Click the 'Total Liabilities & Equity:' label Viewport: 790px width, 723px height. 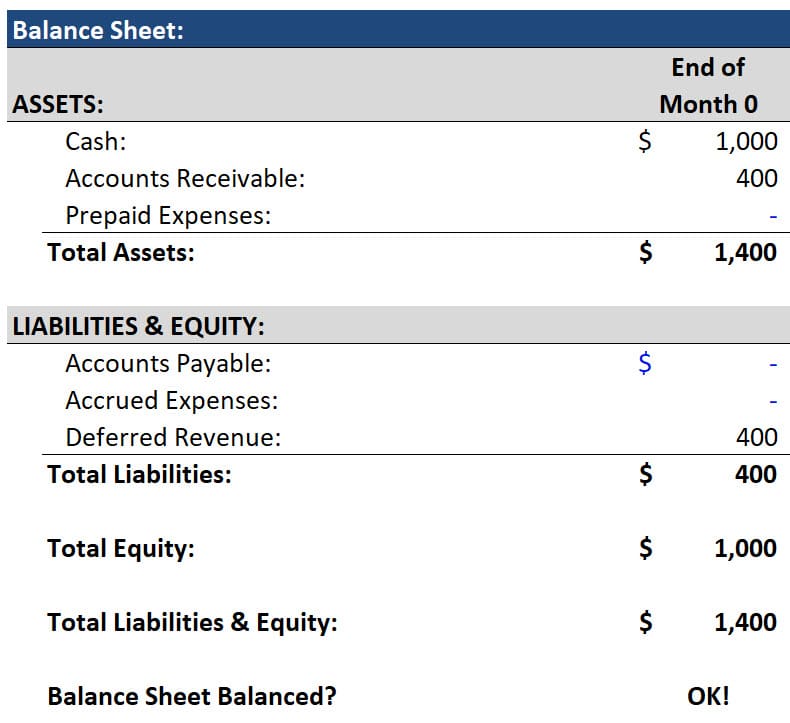192,623
